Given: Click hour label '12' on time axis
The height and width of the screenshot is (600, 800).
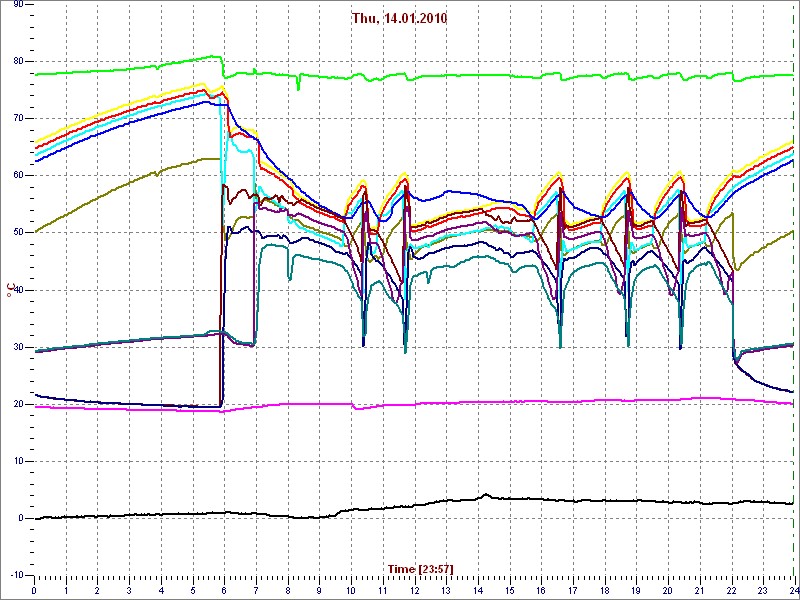Looking at the screenshot, I should (414, 590).
